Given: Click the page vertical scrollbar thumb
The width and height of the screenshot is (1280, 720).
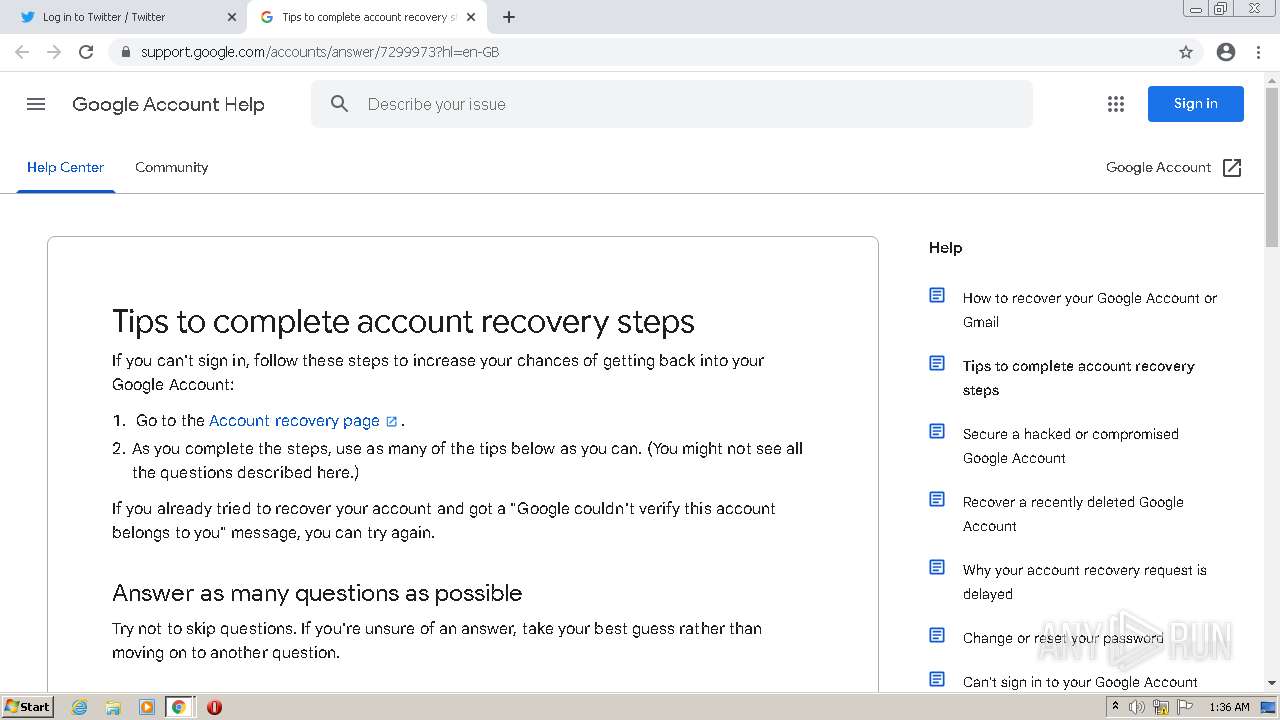Looking at the screenshot, I should pyautogui.click(x=1272, y=165).
